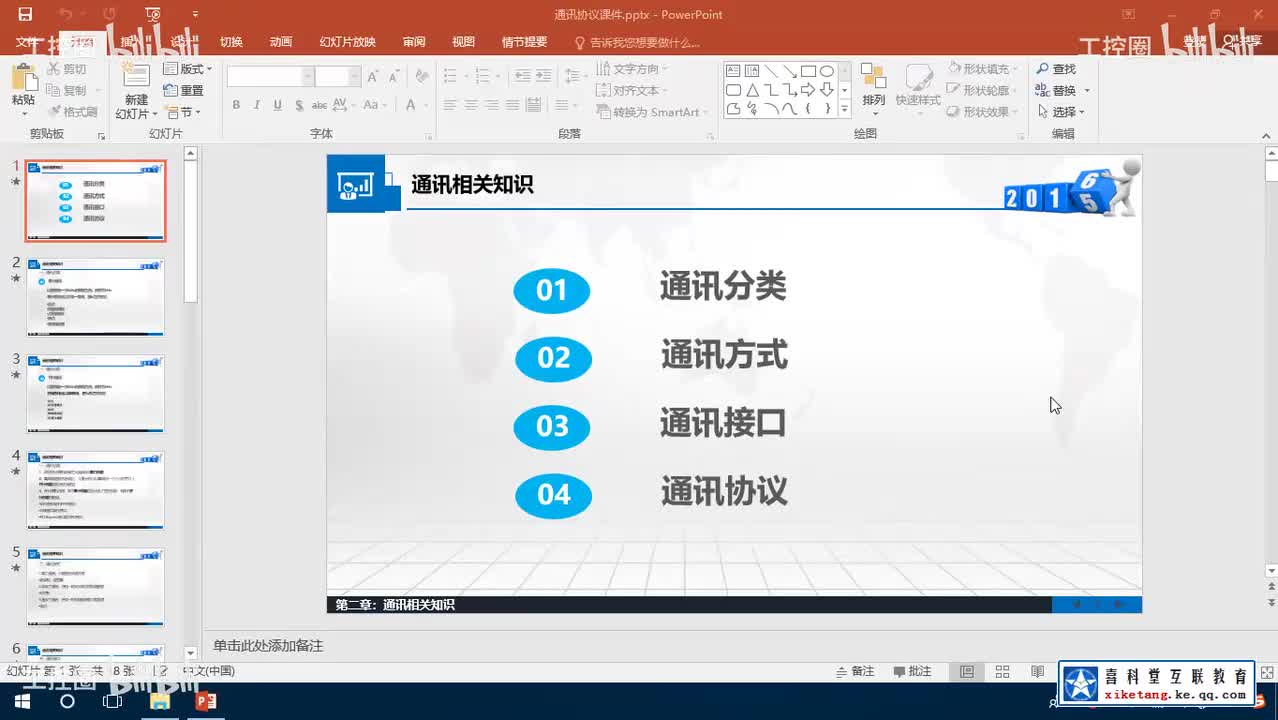This screenshot has width=1278, height=720.
Task: Open the Replace (替换) dropdown arrow
Action: [x=1087, y=91]
